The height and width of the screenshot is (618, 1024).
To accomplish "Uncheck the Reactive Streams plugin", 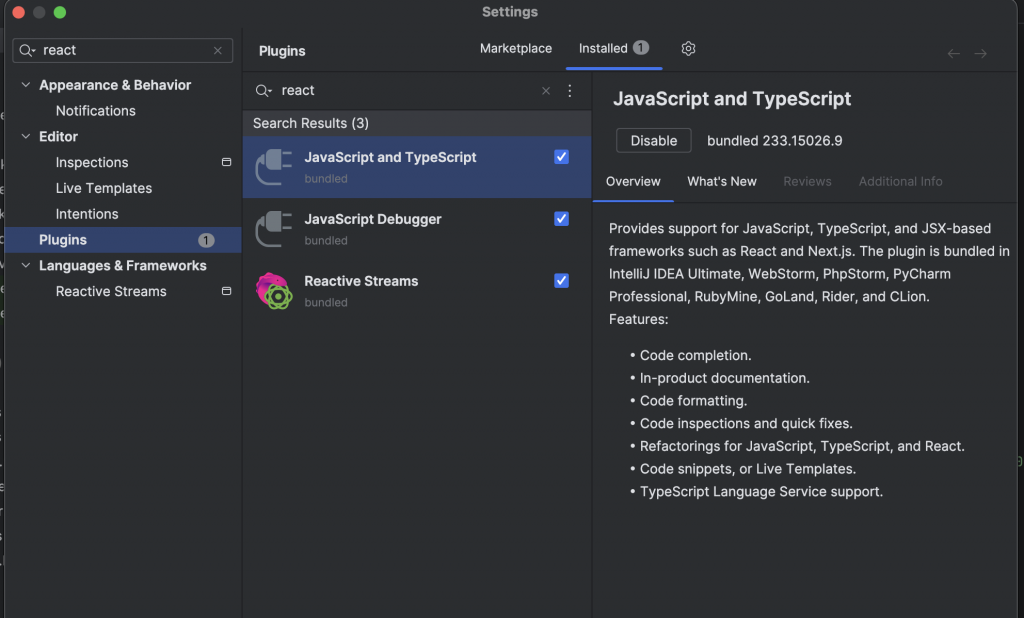I will pos(562,281).
